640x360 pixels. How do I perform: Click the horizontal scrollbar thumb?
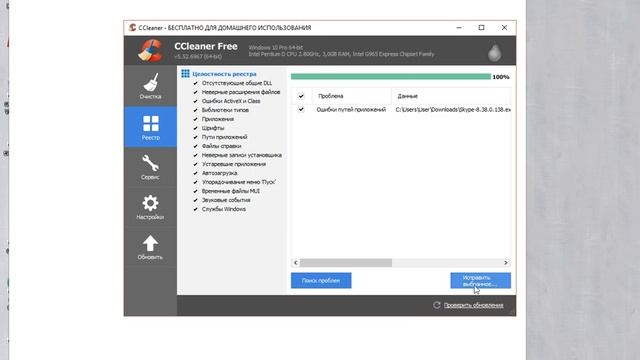[346, 262]
